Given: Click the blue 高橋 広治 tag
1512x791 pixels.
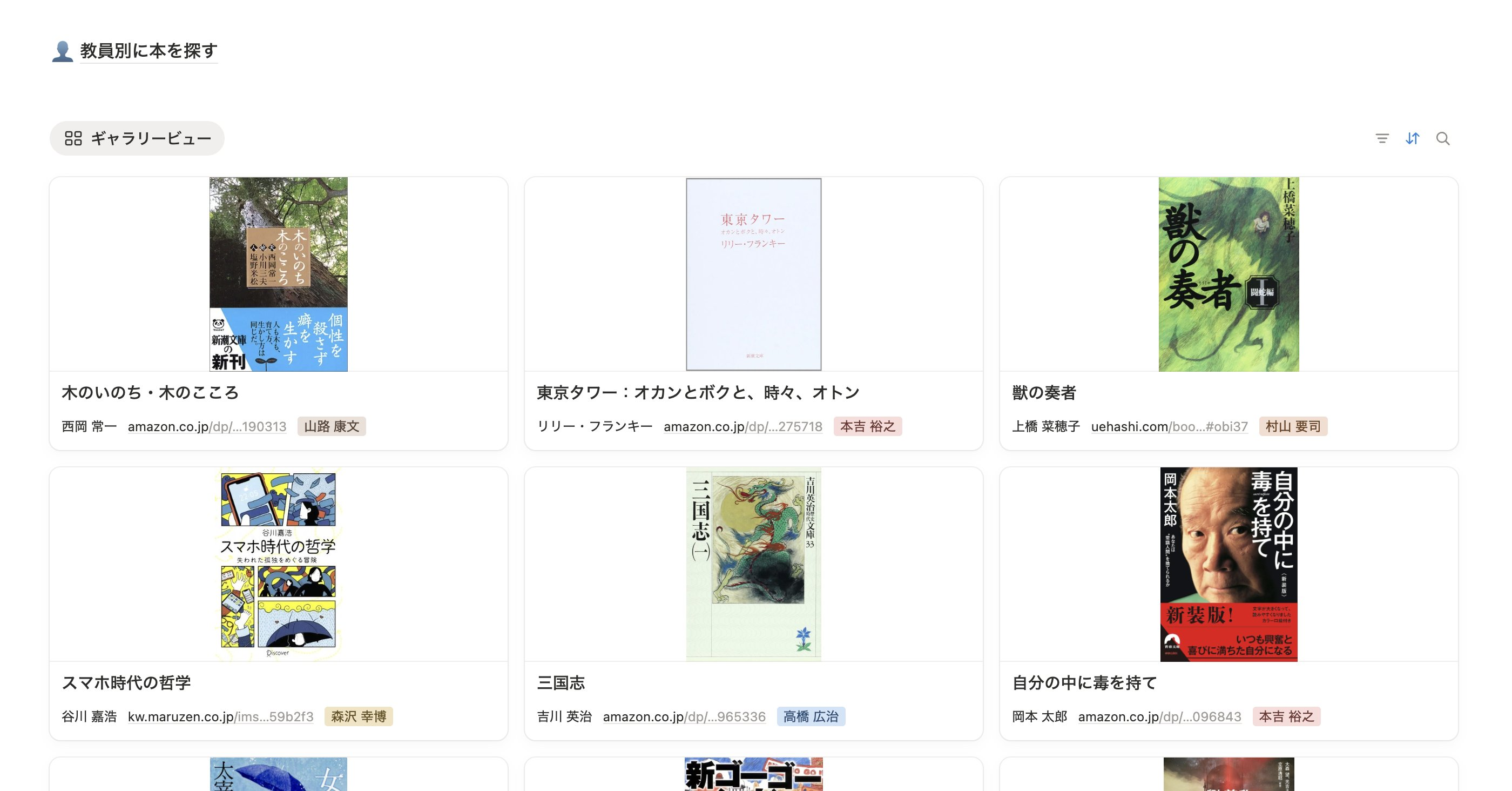Looking at the screenshot, I should [x=811, y=716].
